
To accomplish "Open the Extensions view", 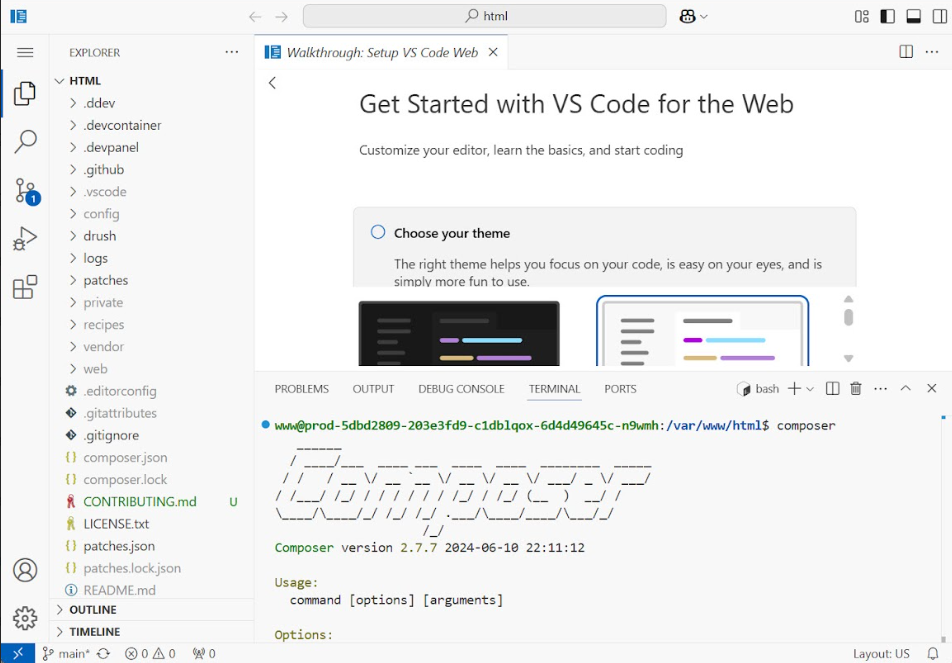I will 25,287.
